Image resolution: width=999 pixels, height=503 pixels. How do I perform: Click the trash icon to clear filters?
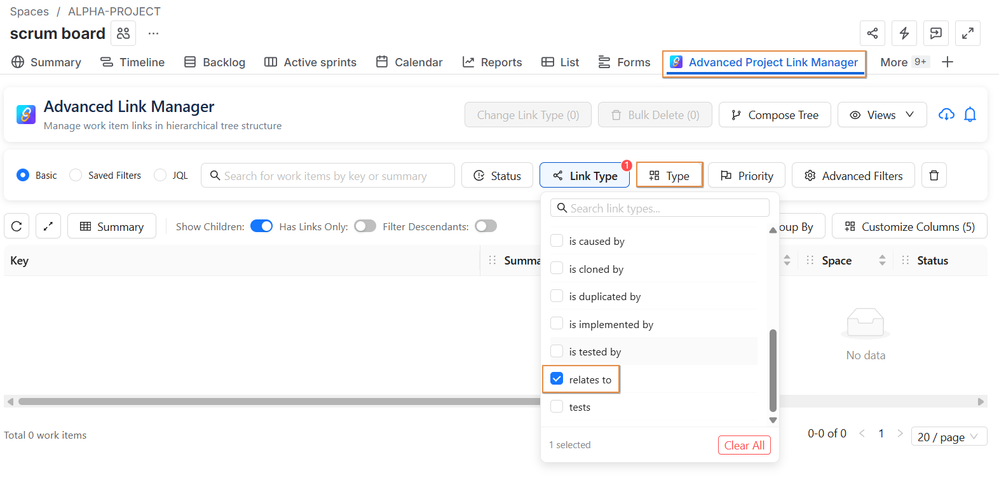[934, 175]
